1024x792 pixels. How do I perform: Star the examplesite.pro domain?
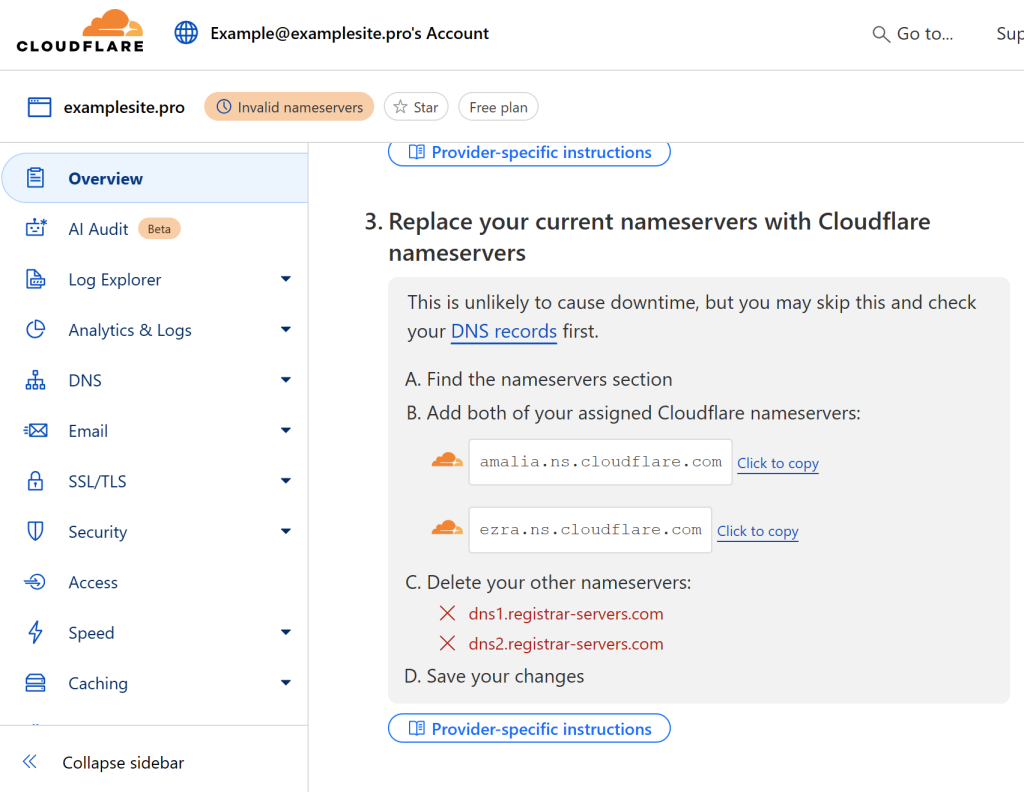click(416, 107)
